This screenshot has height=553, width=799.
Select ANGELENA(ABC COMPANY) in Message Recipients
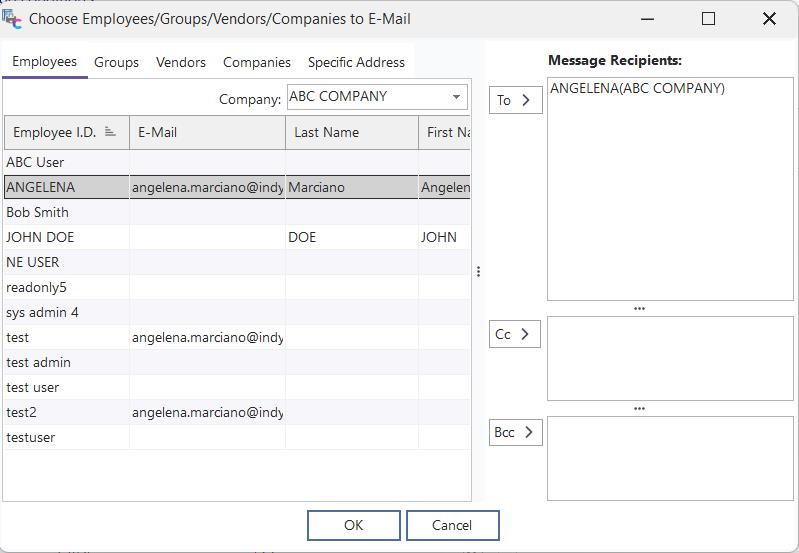637,88
